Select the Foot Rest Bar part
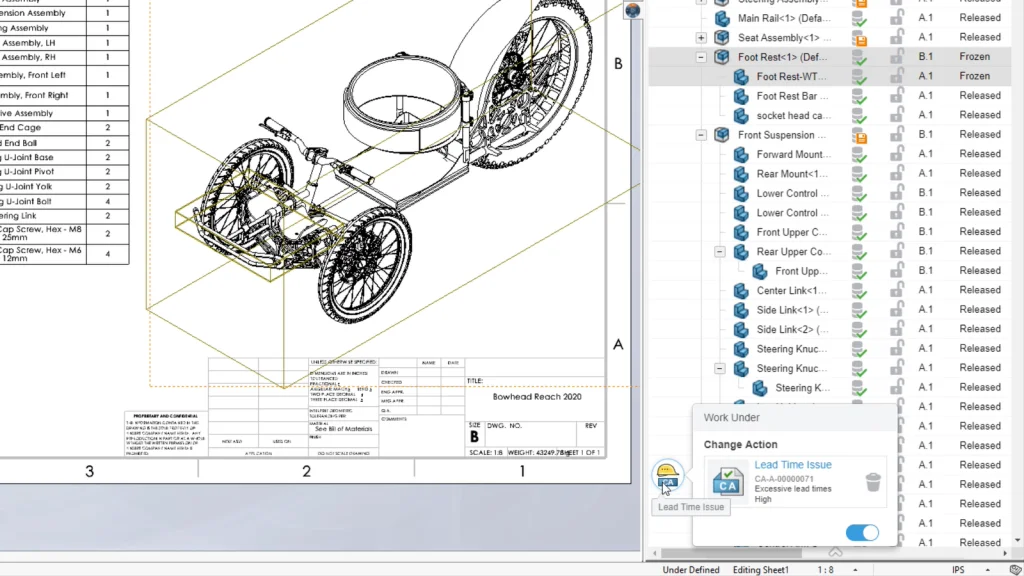 pyautogui.click(x=786, y=96)
